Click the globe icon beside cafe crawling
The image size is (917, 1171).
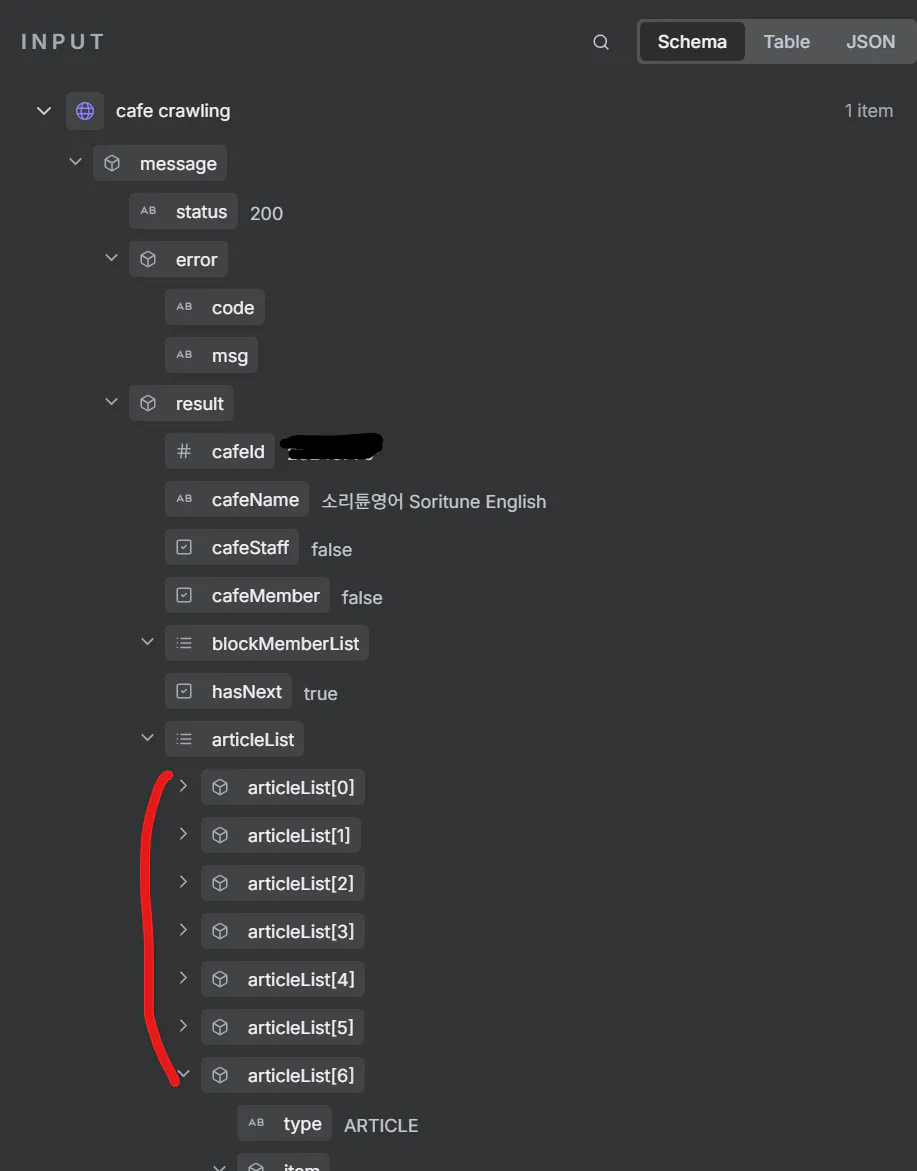pos(85,111)
